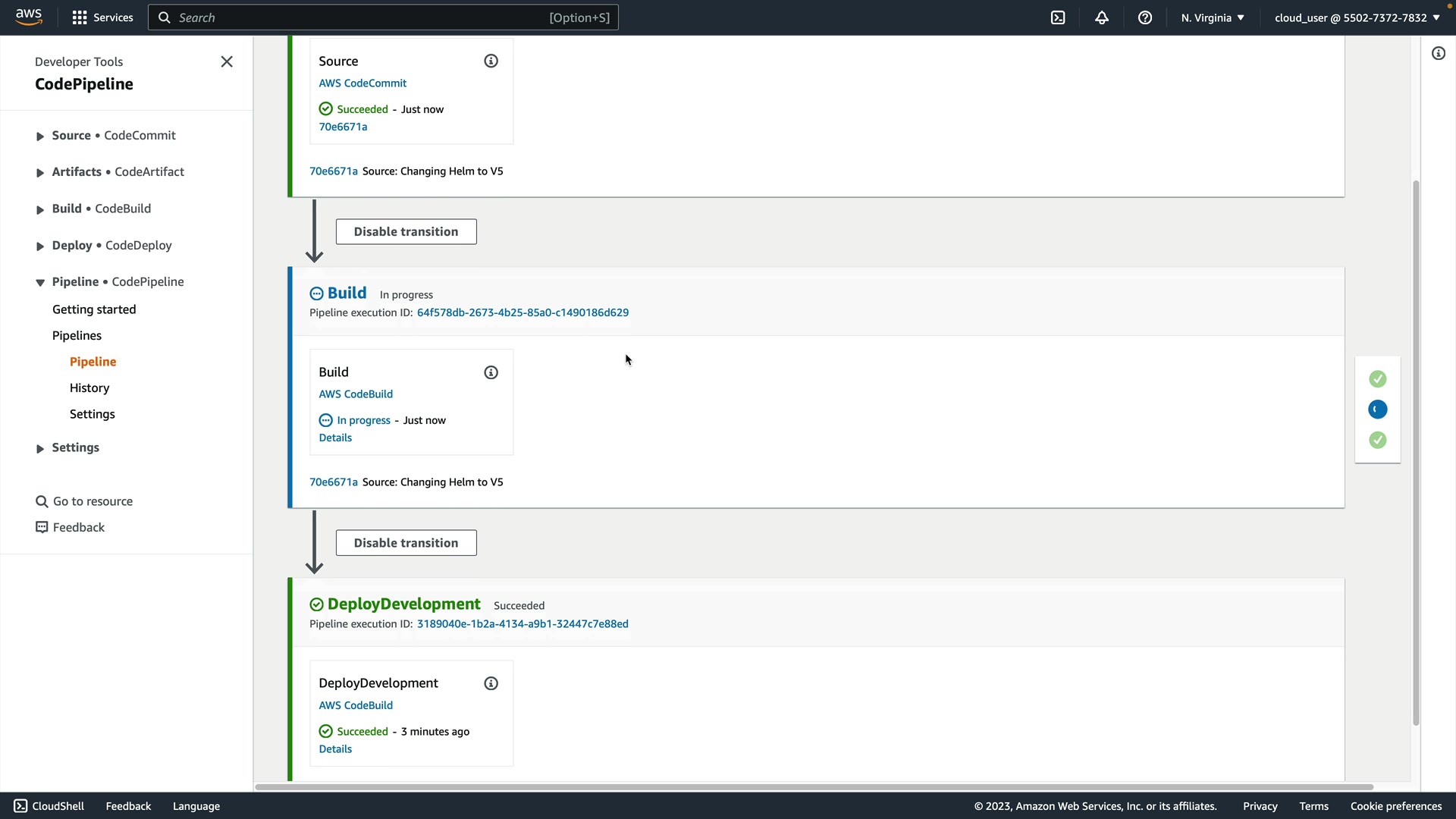The image size is (1456, 819).
Task: Open the notifications bell icon
Action: point(1102,17)
